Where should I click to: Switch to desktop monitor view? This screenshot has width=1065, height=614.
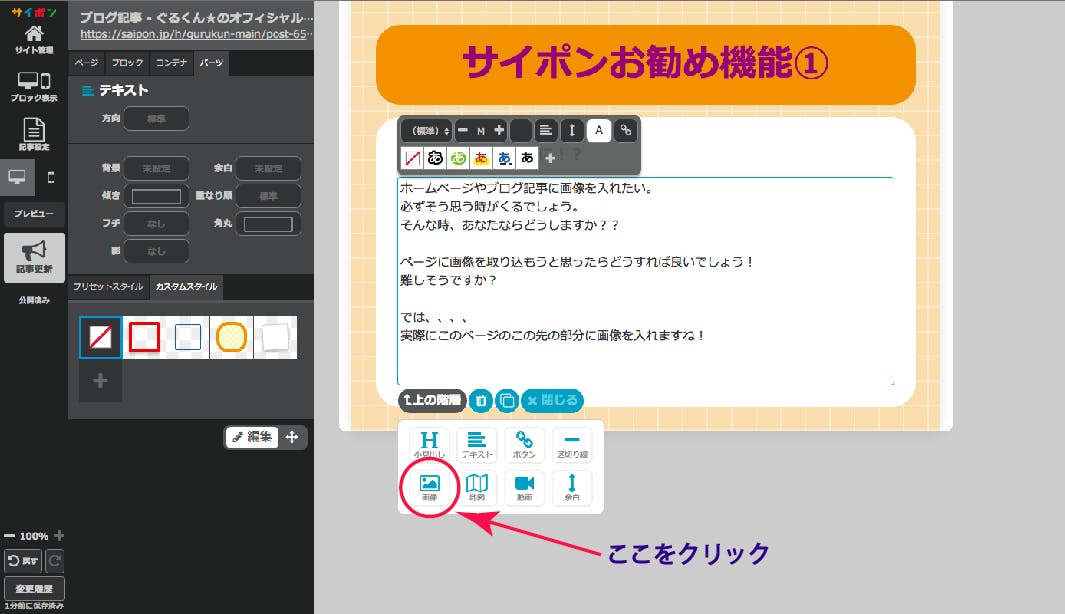(17, 177)
